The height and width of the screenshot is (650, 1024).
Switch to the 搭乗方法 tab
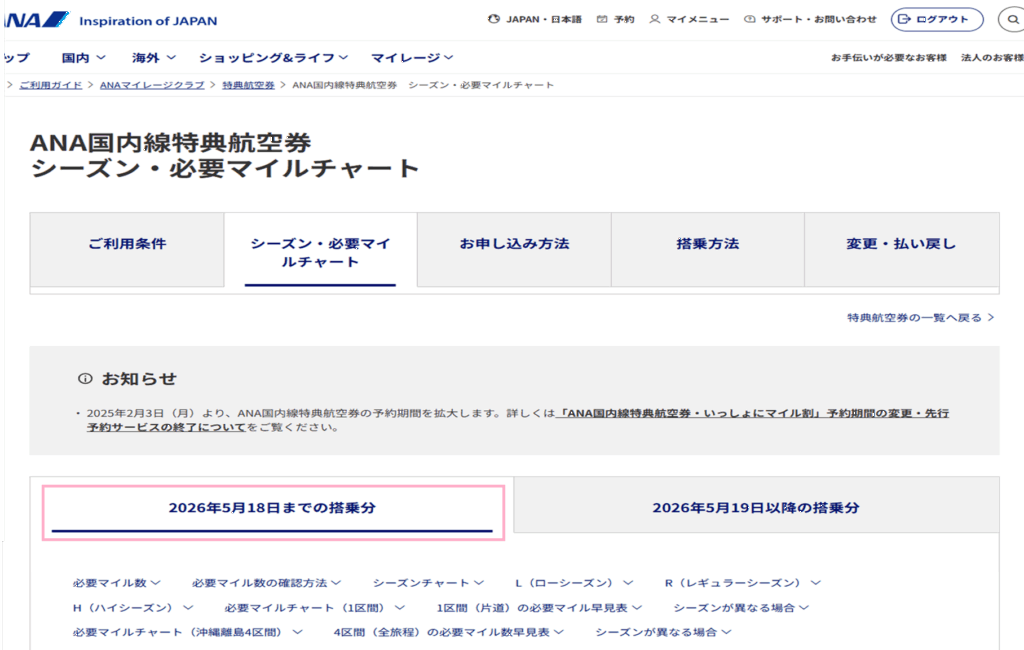click(707, 250)
